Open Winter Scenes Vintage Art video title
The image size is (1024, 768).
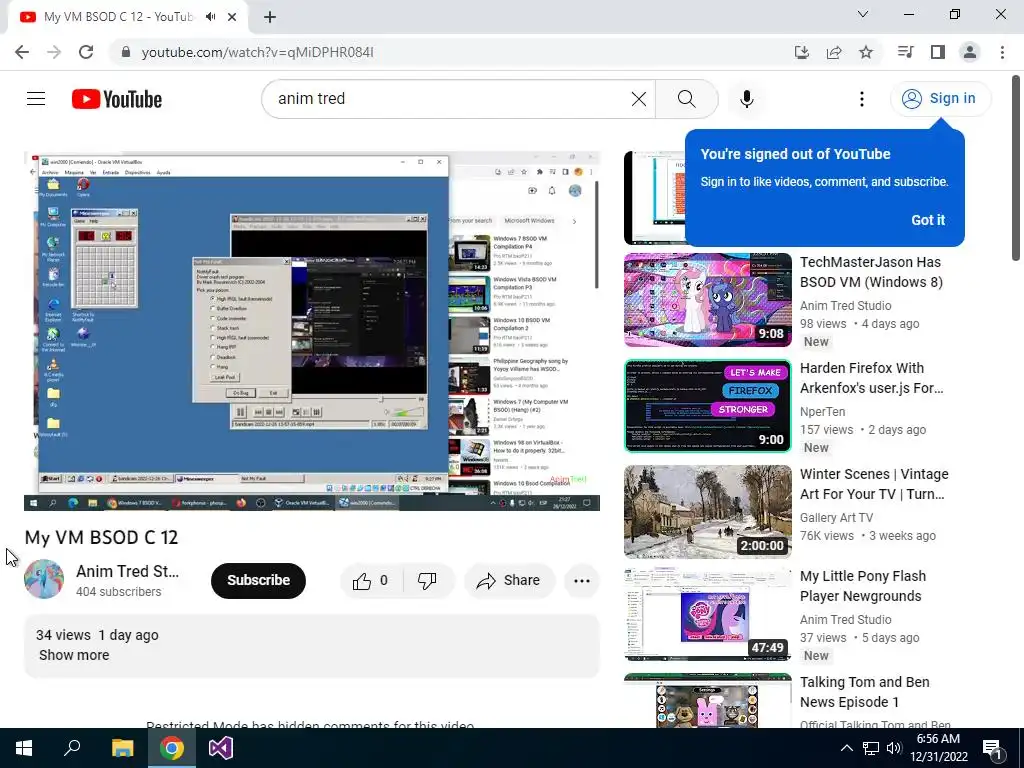[x=874, y=484]
